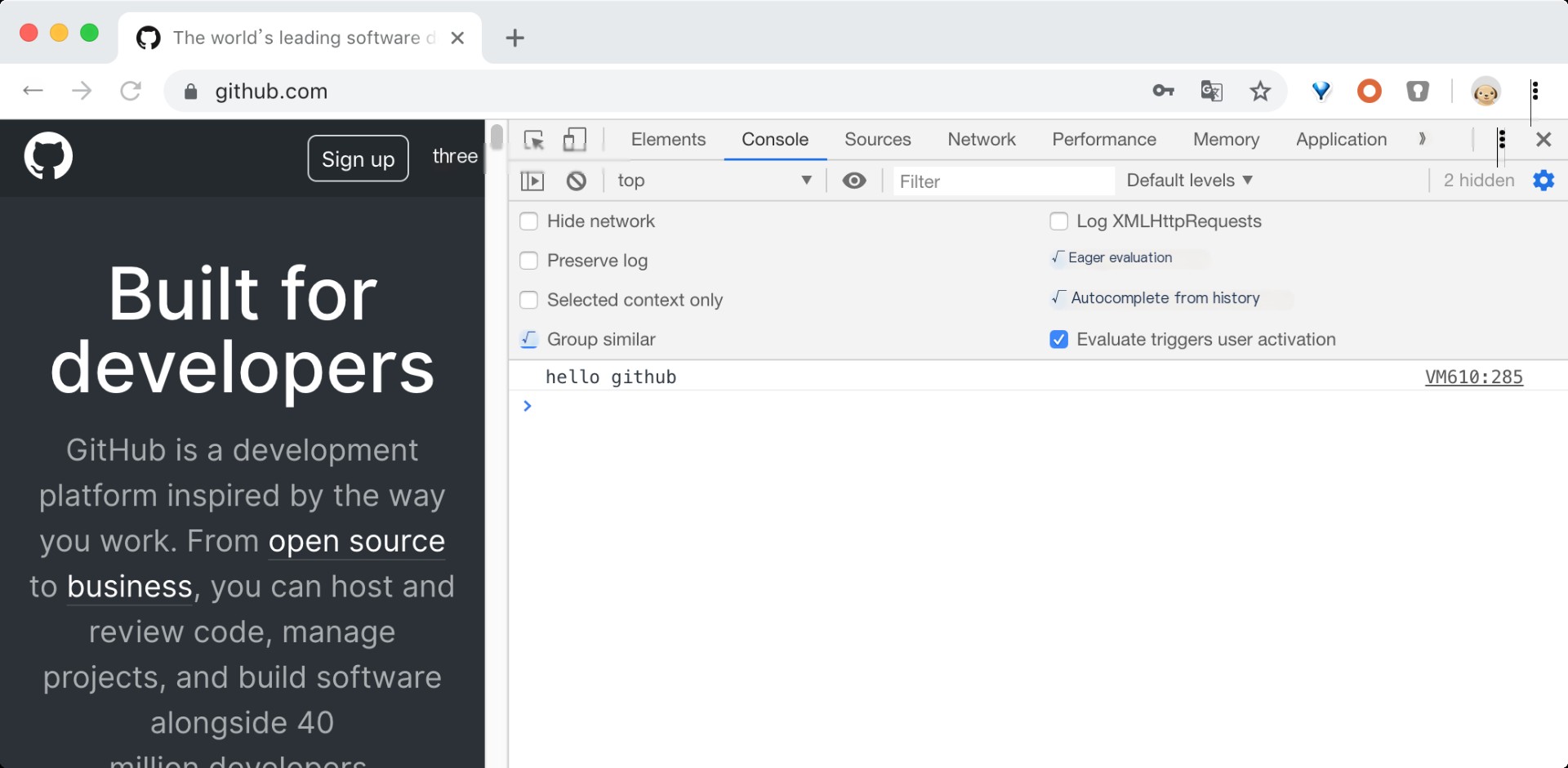1568x768 pixels.
Task: Click the Built for developers heading
Action: point(243,331)
